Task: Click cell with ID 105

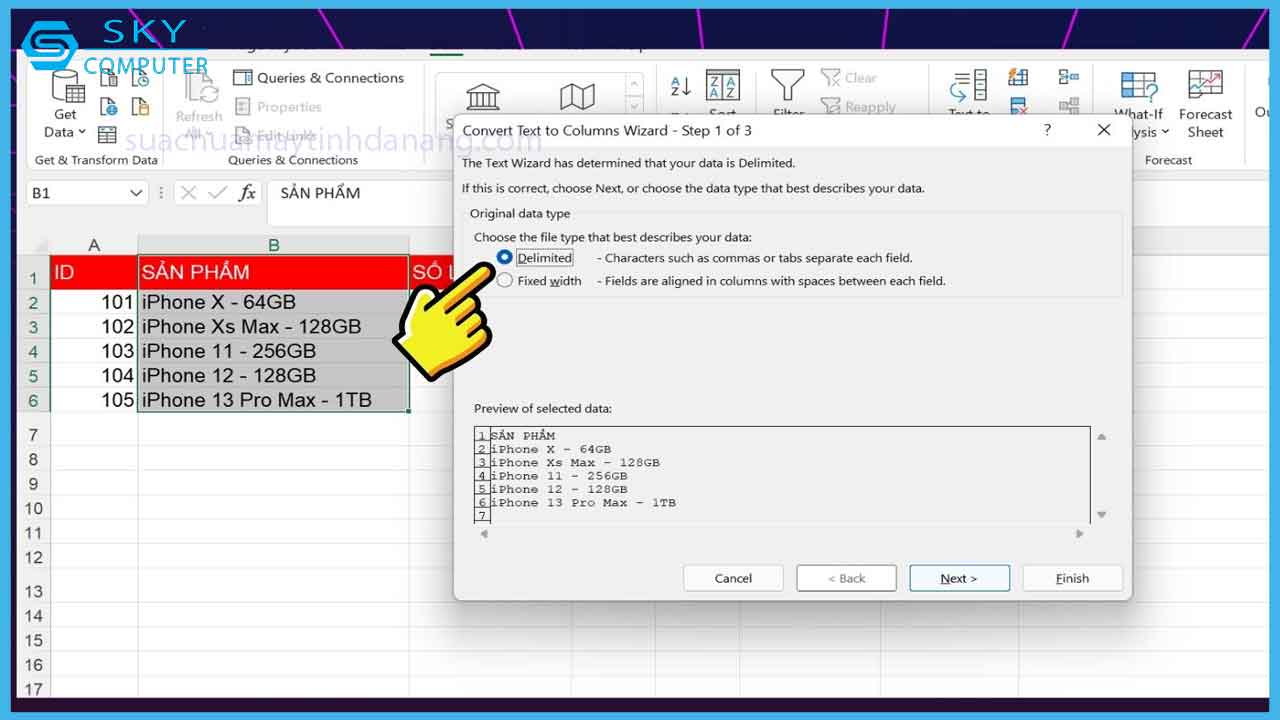Action: [x=94, y=399]
